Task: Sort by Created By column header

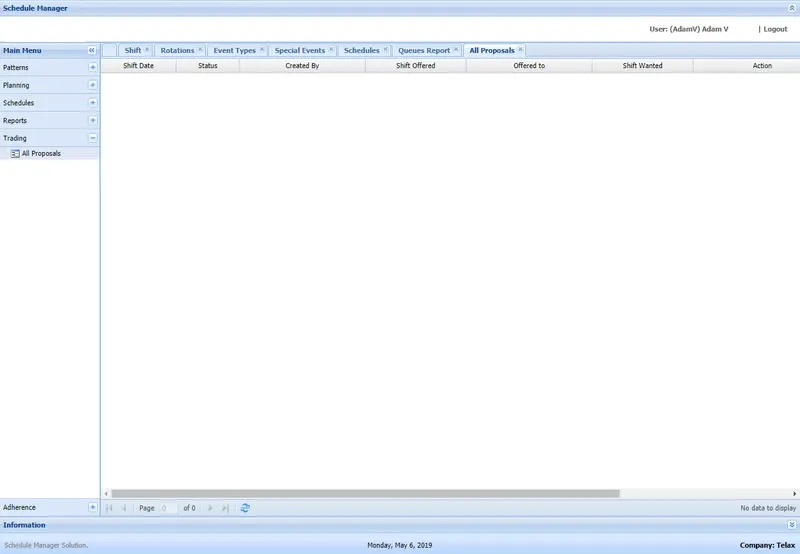Action: coord(302,65)
